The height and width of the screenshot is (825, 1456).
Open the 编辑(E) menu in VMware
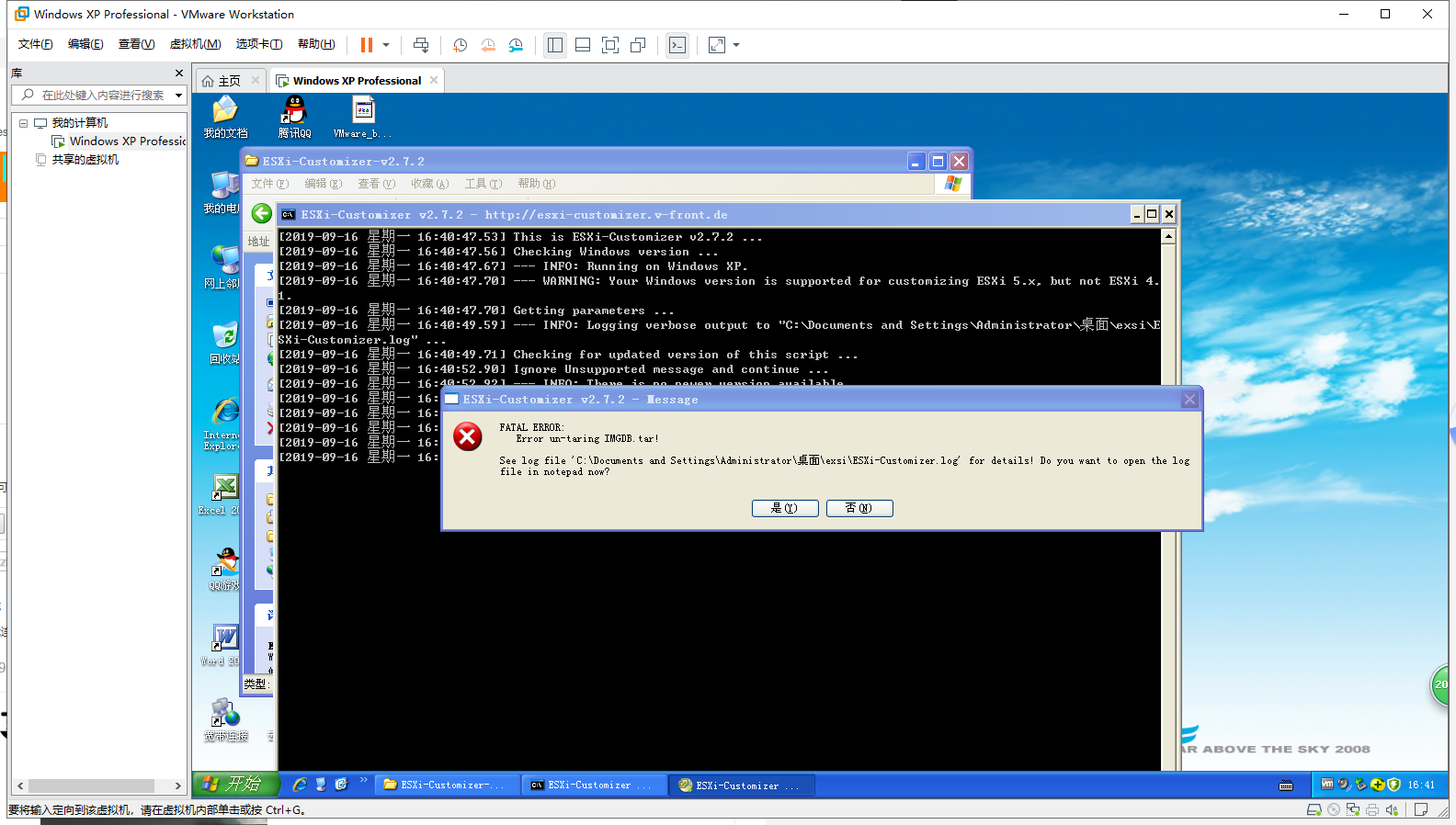pos(85,44)
